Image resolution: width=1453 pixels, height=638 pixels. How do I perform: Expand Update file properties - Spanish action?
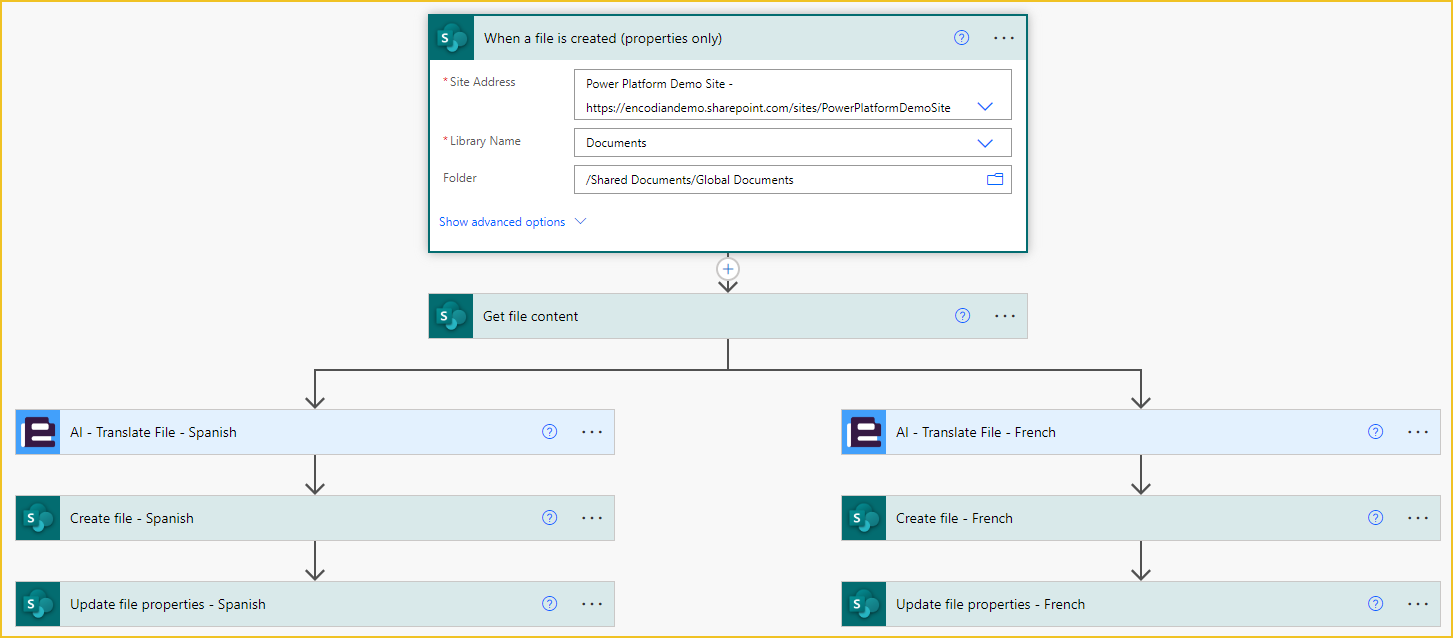(x=315, y=604)
